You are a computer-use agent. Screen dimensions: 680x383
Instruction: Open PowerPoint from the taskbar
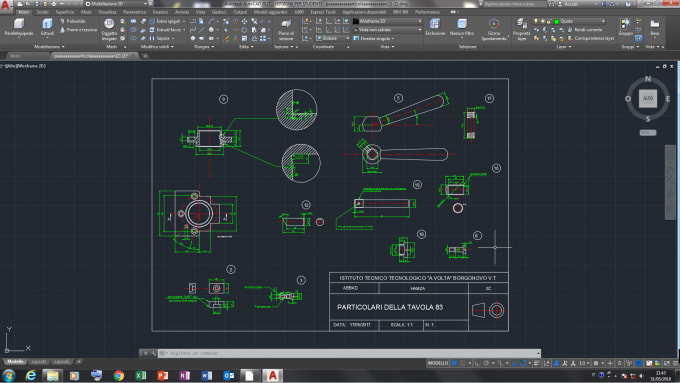163,375
